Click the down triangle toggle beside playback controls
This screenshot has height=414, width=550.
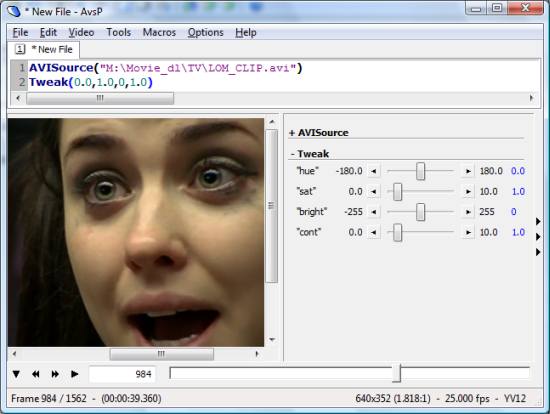(16, 374)
